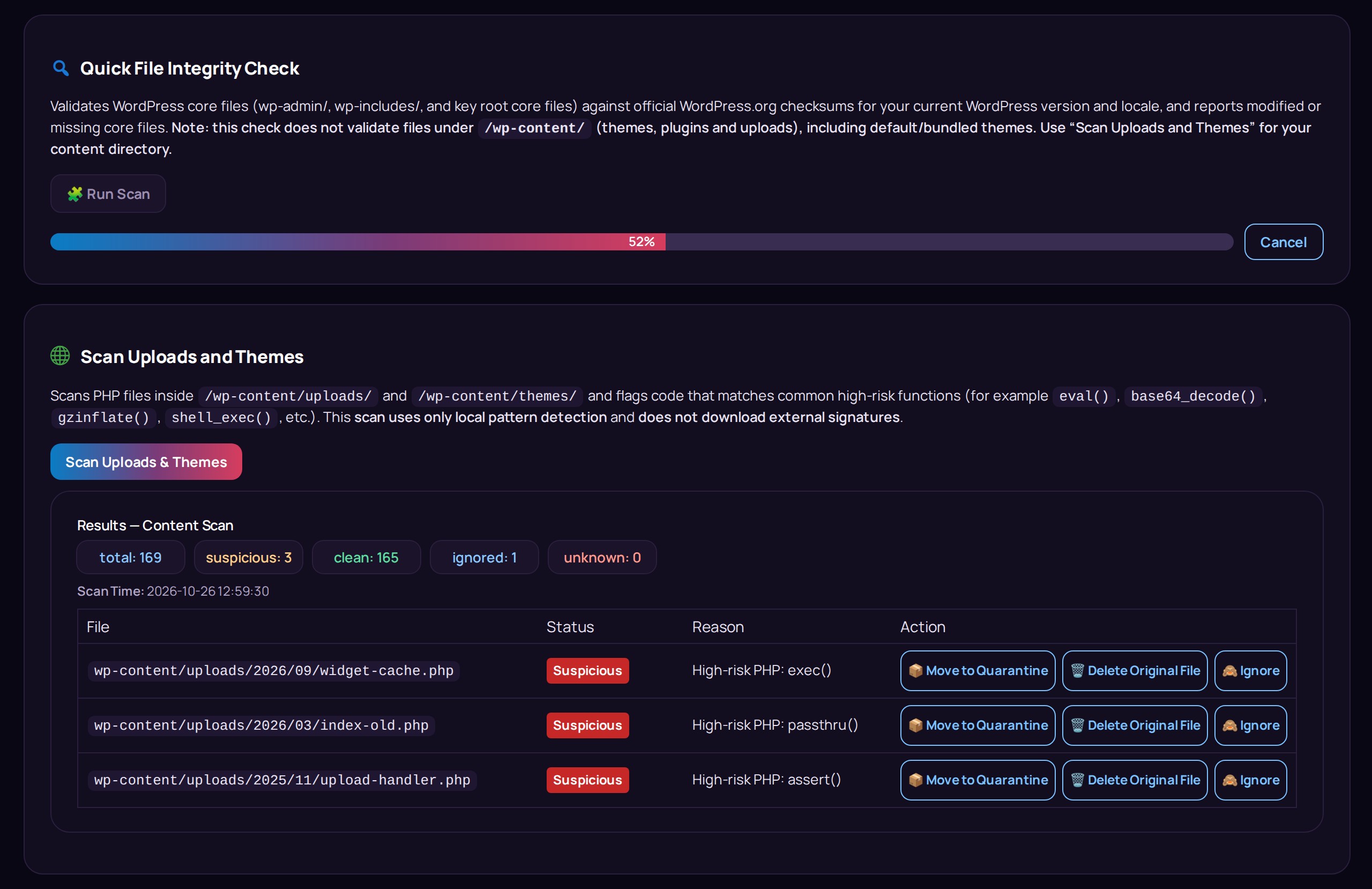This screenshot has width=1372, height=889.
Task: Run the core file integrity scan
Action: [108, 194]
